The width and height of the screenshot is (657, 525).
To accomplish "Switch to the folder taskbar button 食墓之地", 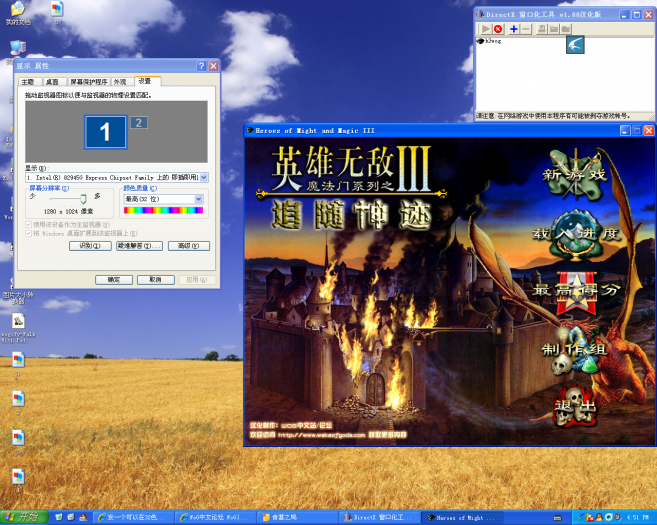I will click(x=297, y=517).
